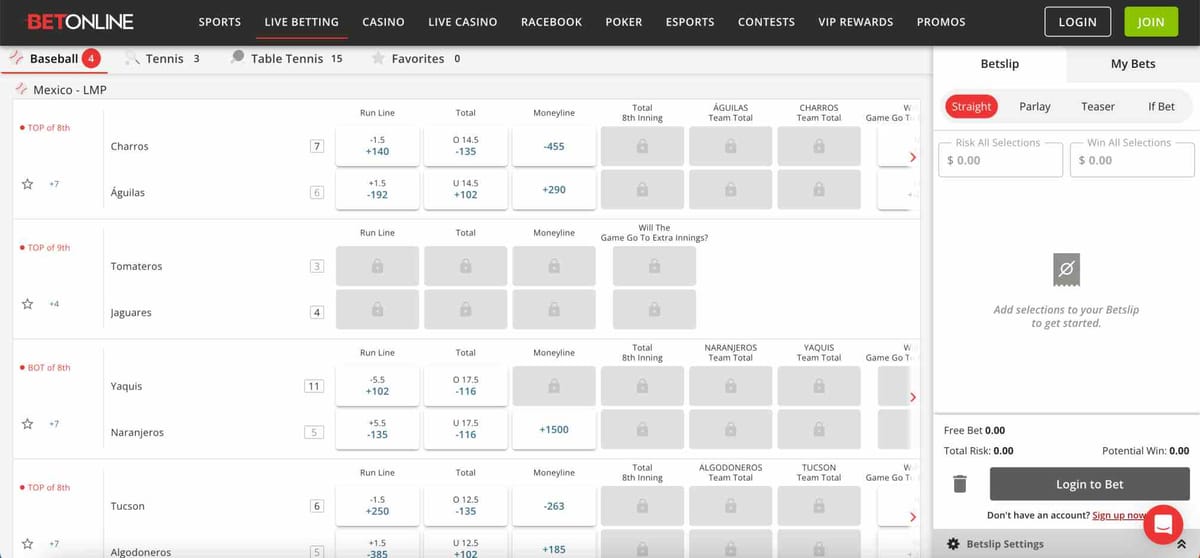The image size is (1200, 558).
Task: Select Yaquis run line -5.5 +102
Action: pos(377,386)
